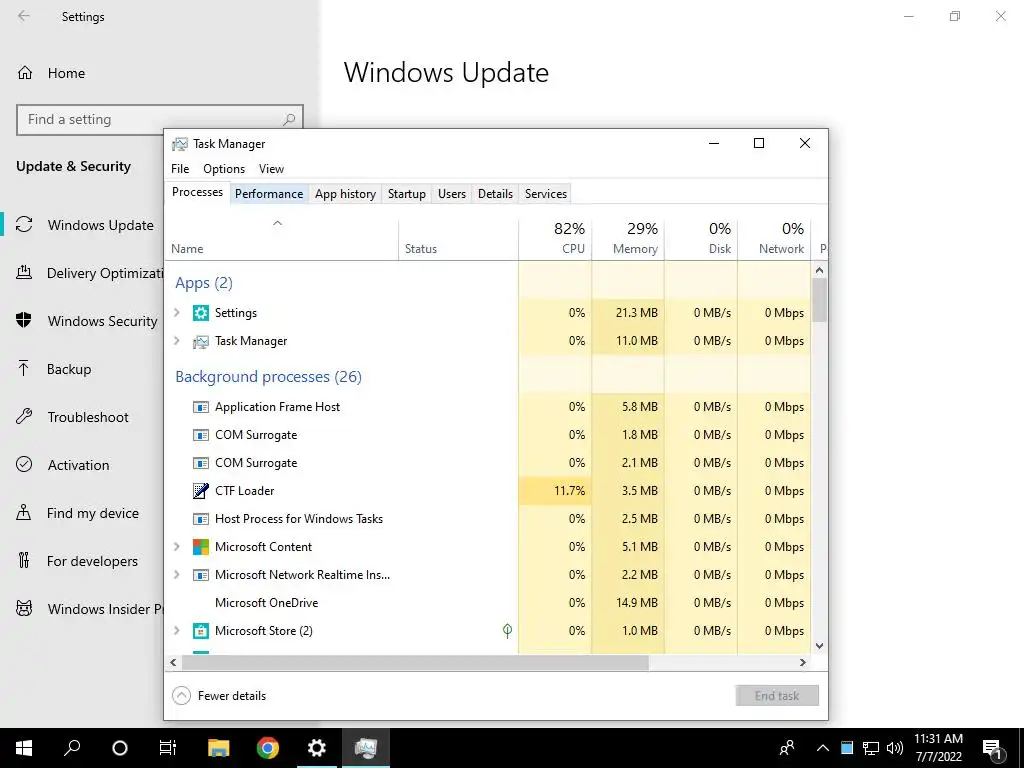Open the Action Center notifications icon
This screenshot has width=1024, height=768.
993,748
